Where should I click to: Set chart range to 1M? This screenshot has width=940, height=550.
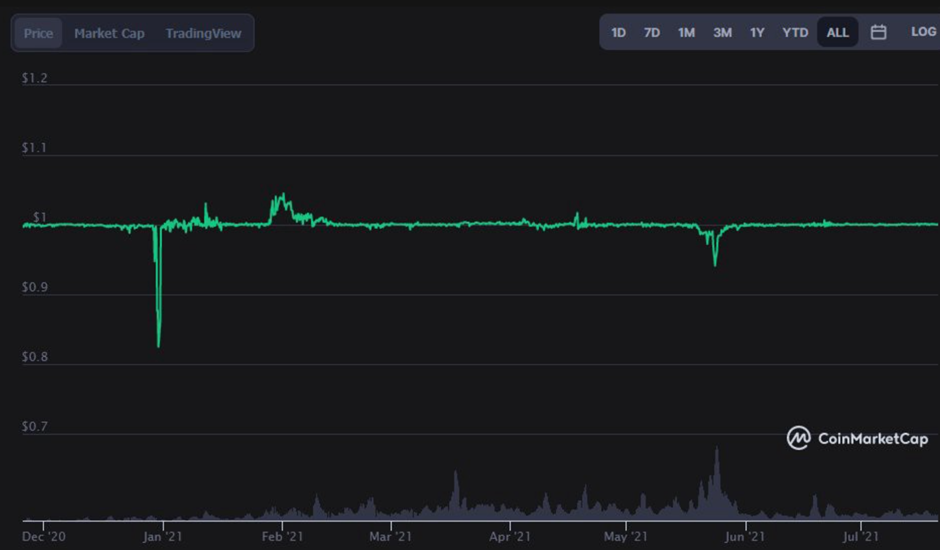(686, 32)
